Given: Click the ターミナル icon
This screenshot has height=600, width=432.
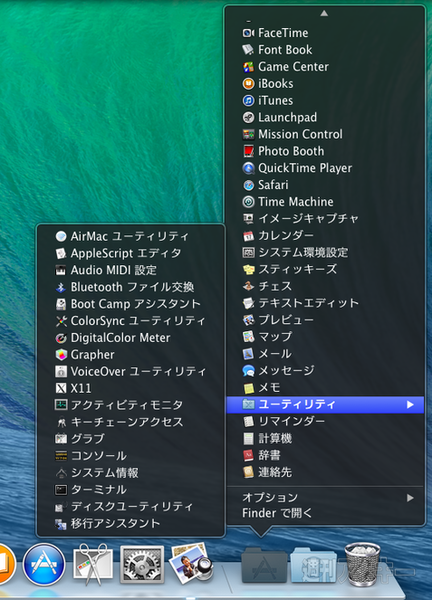Looking at the screenshot, I should 61,490.
